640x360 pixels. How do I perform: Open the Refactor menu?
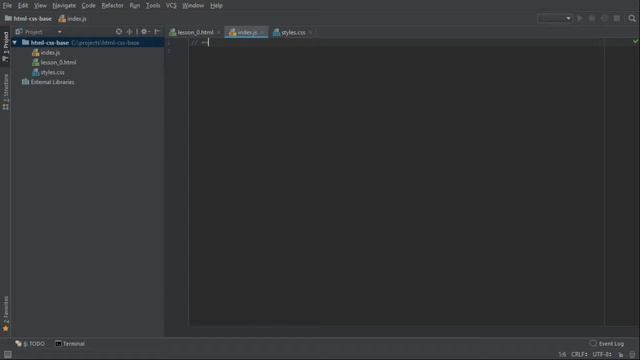tap(112, 6)
